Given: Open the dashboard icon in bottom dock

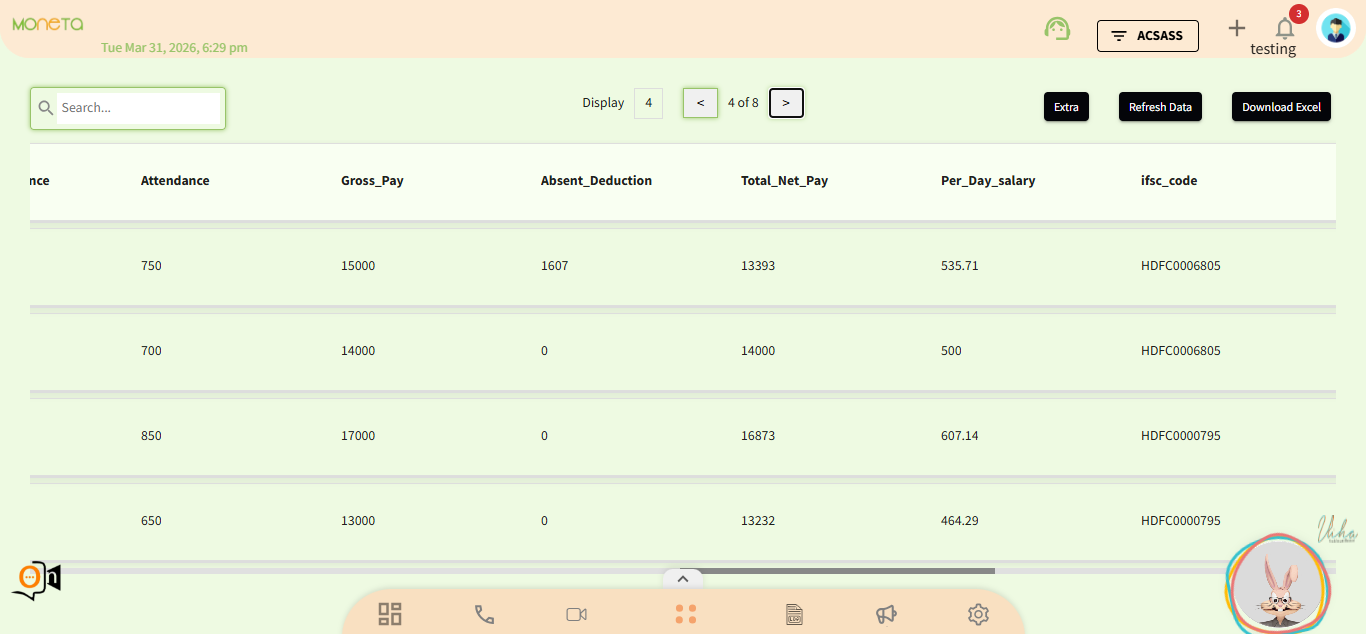Looking at the screenshot, I should 390,614.
